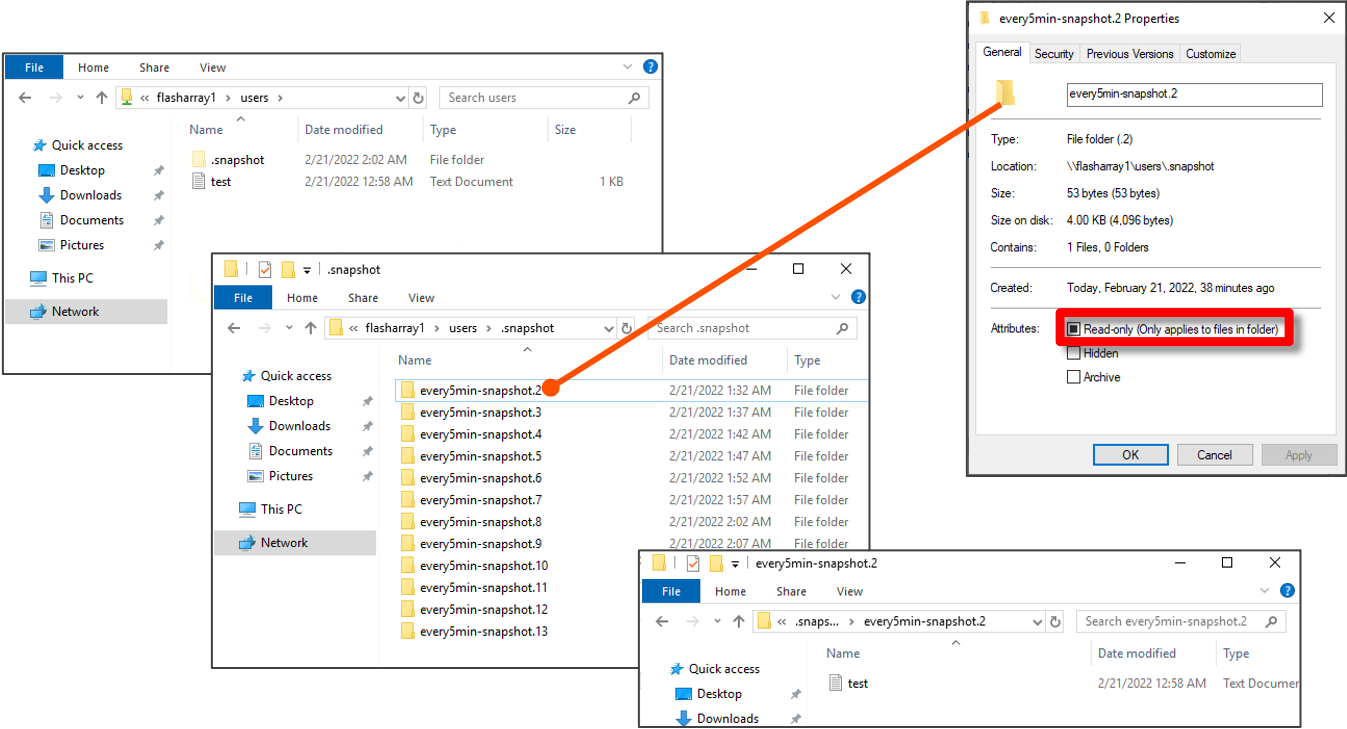Viewport: 1347px width, 729px height.
Task: Switch to the Previous Versions tab
Action: pyautogui.click(x=1131, y=54)
